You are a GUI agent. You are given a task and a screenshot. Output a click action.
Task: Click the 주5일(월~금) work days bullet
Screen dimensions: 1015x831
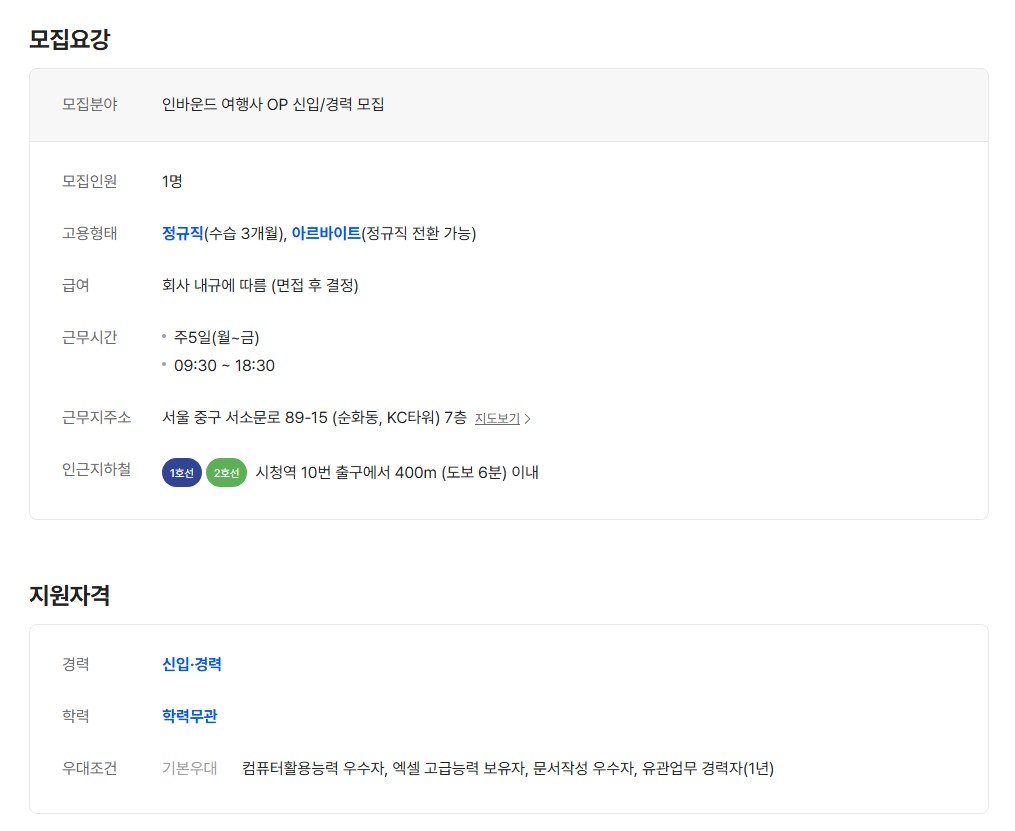216,337
